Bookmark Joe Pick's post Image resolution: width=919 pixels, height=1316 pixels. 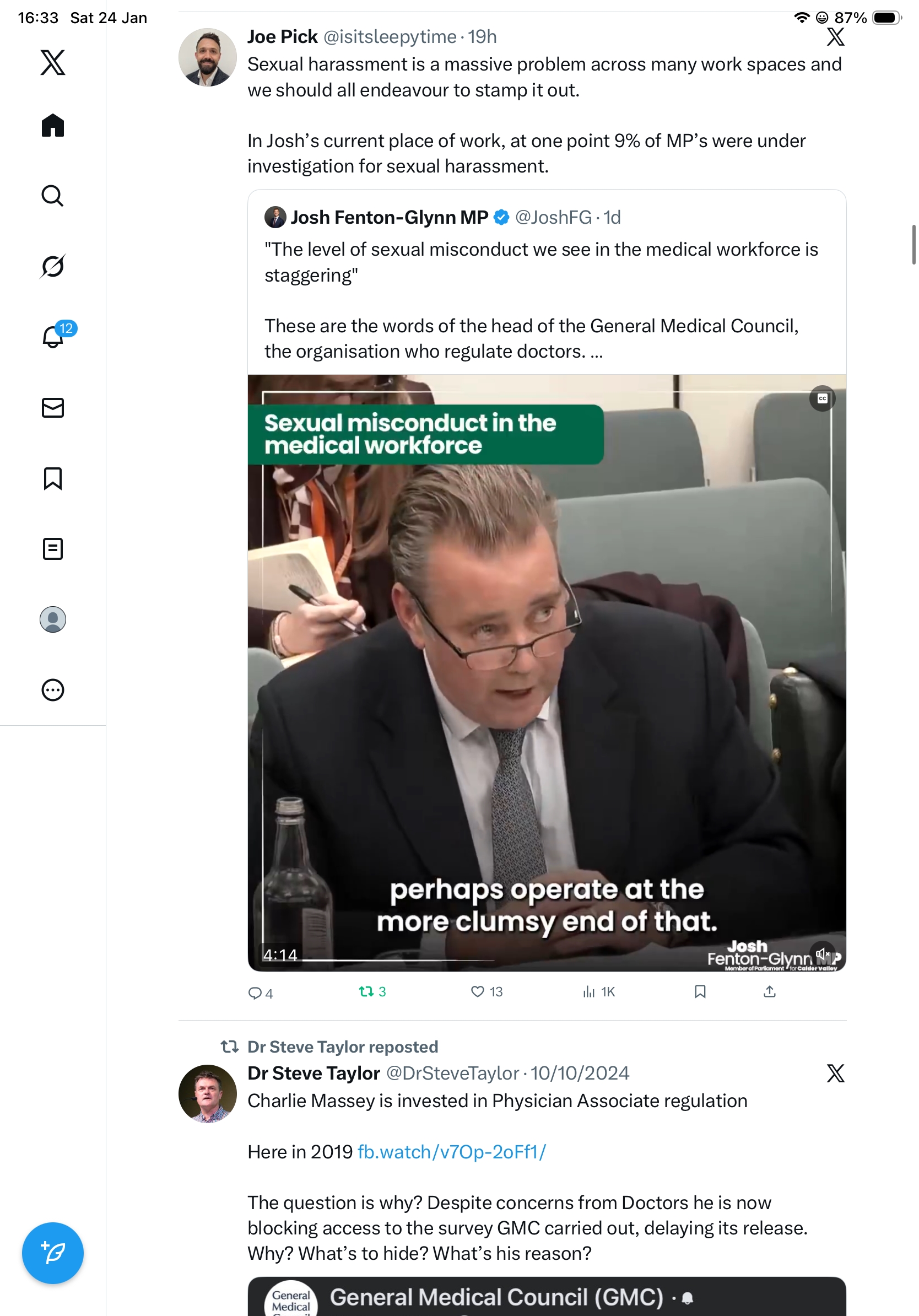click(700, 991)
